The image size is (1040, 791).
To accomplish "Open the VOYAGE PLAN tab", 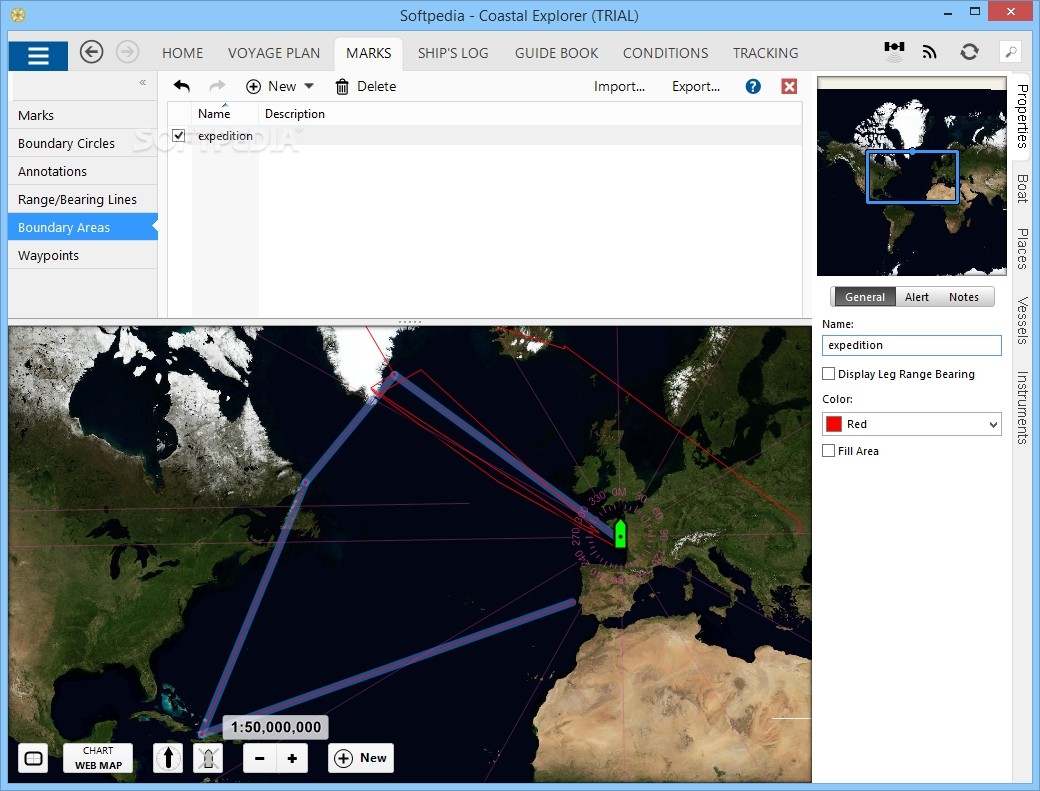I will (x=274, y=53).
